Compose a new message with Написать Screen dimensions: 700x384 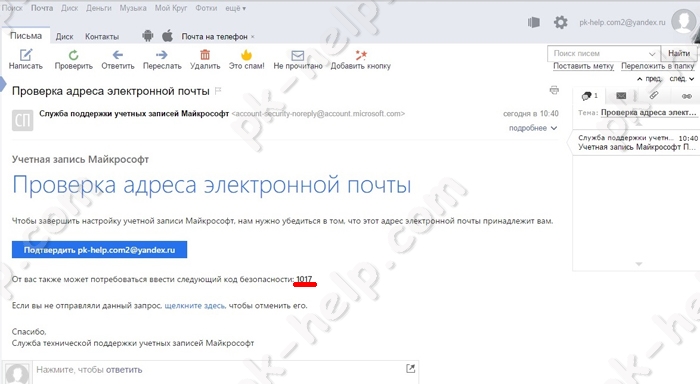point(25,59)
